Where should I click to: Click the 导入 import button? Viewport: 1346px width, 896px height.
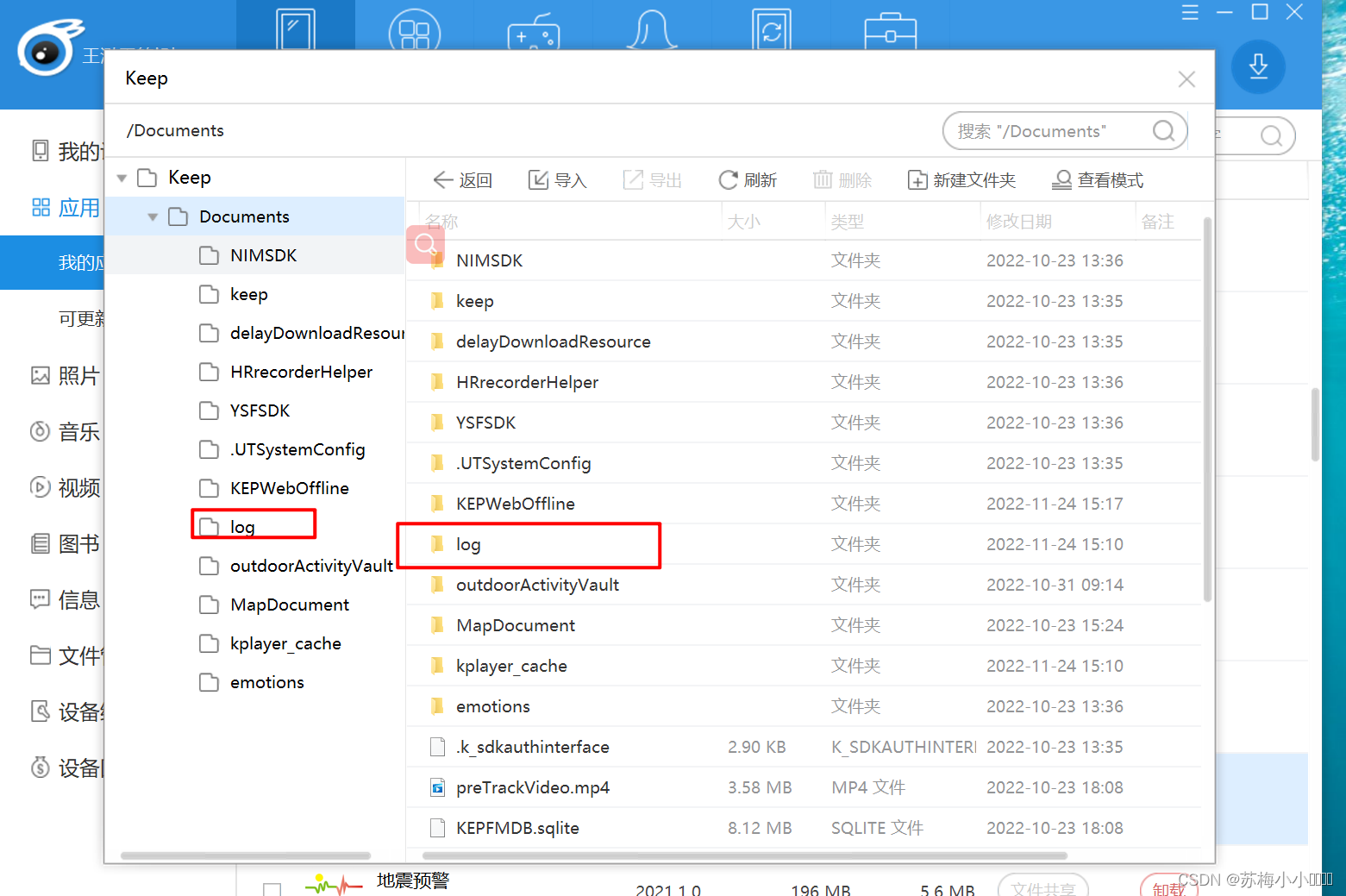(557, 180)
